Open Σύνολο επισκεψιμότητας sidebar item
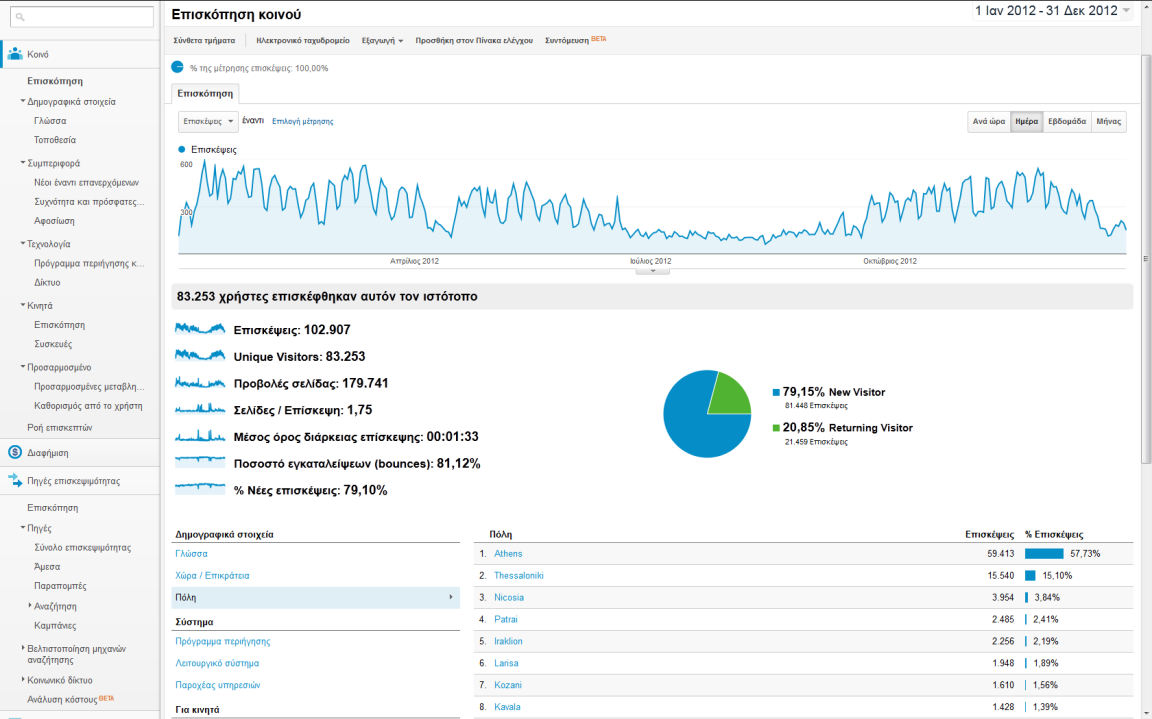The height and width of the screenshot is (719, 1152). pyautogui.click(x=82, y=547)
